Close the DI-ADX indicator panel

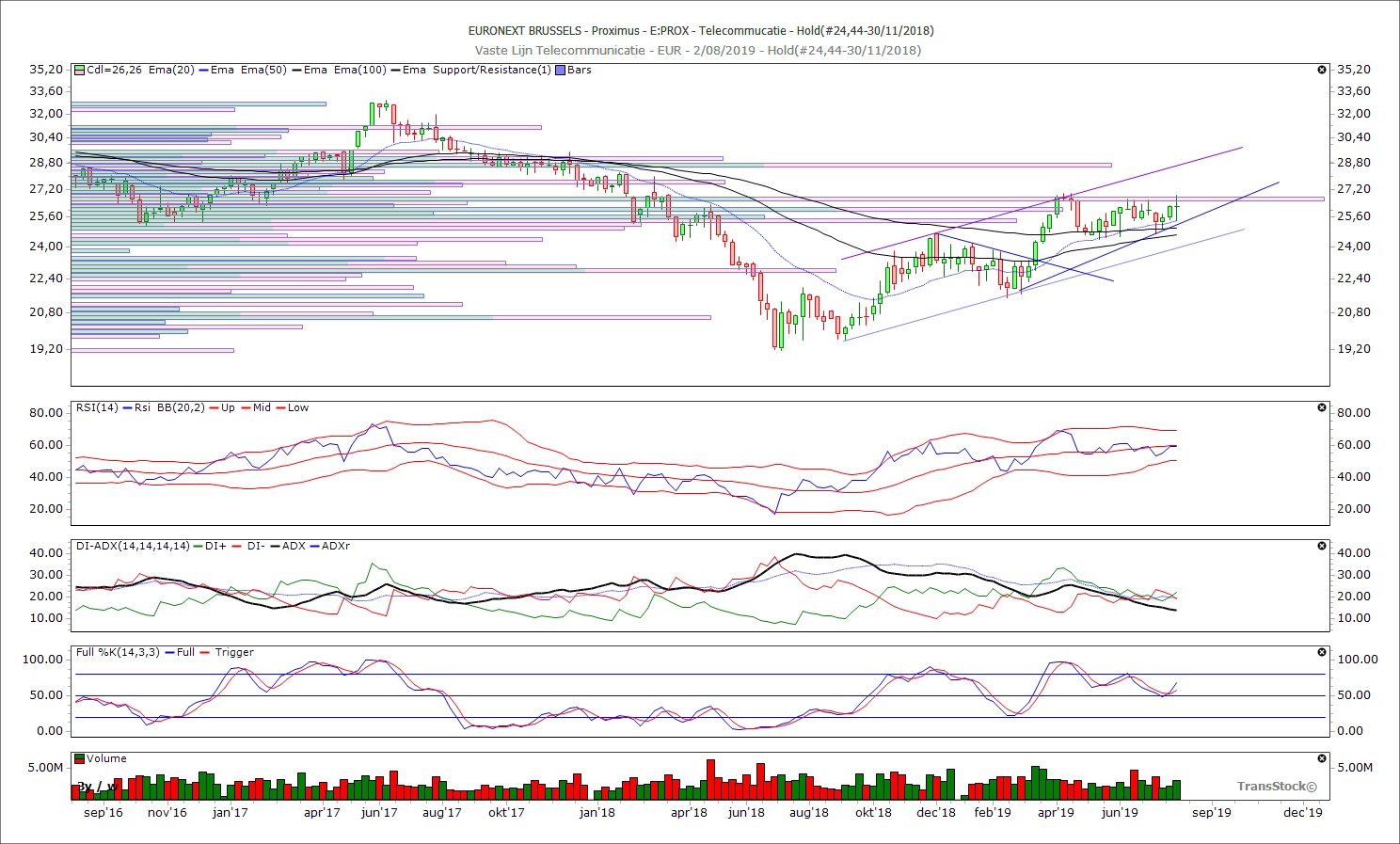1322,546
